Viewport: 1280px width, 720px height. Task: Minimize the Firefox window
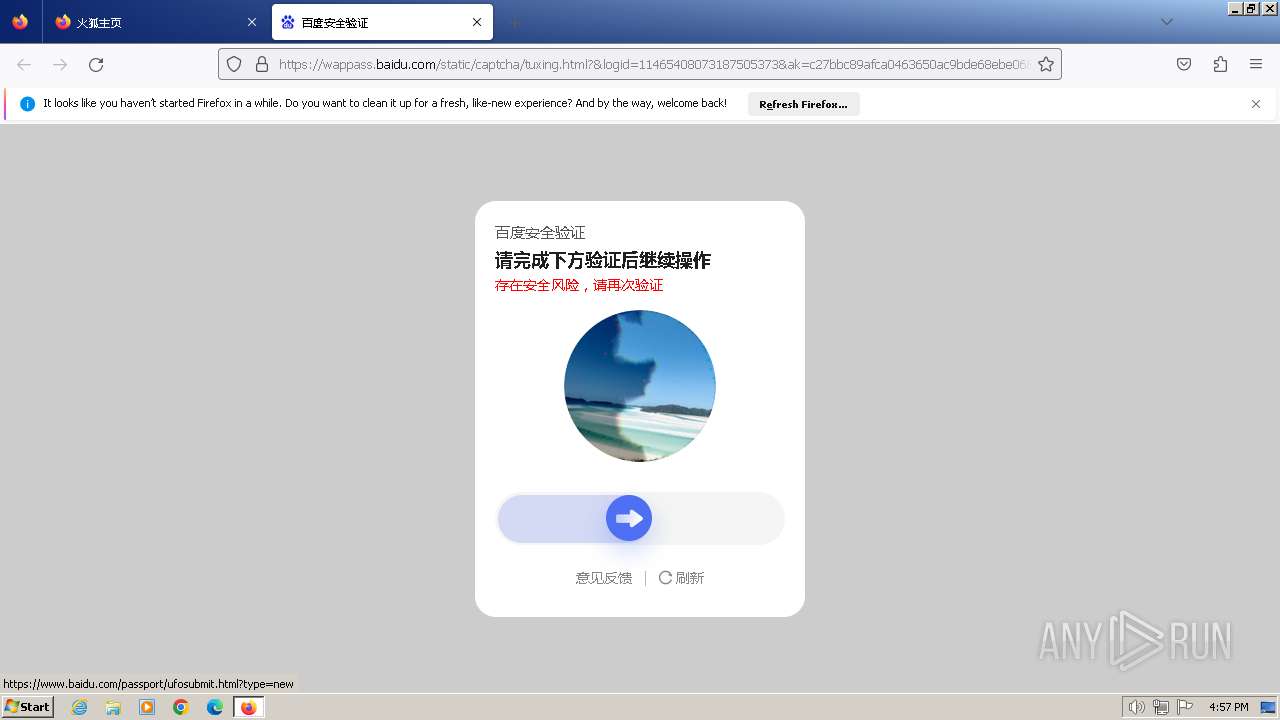(x=1236, y=8)
